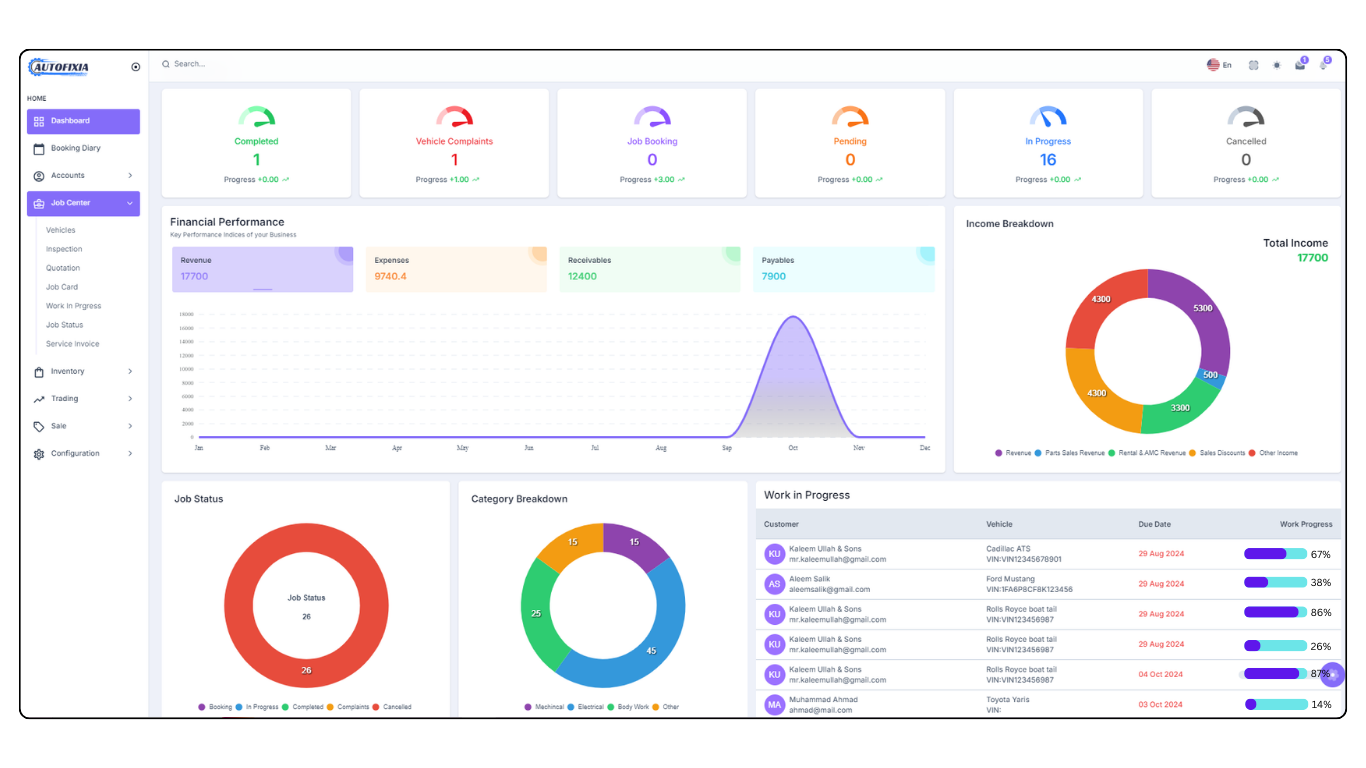Open the notifications bell icon
Image resolution: width=1366 pixels, height=768 pixels.
pos(1324,64)
